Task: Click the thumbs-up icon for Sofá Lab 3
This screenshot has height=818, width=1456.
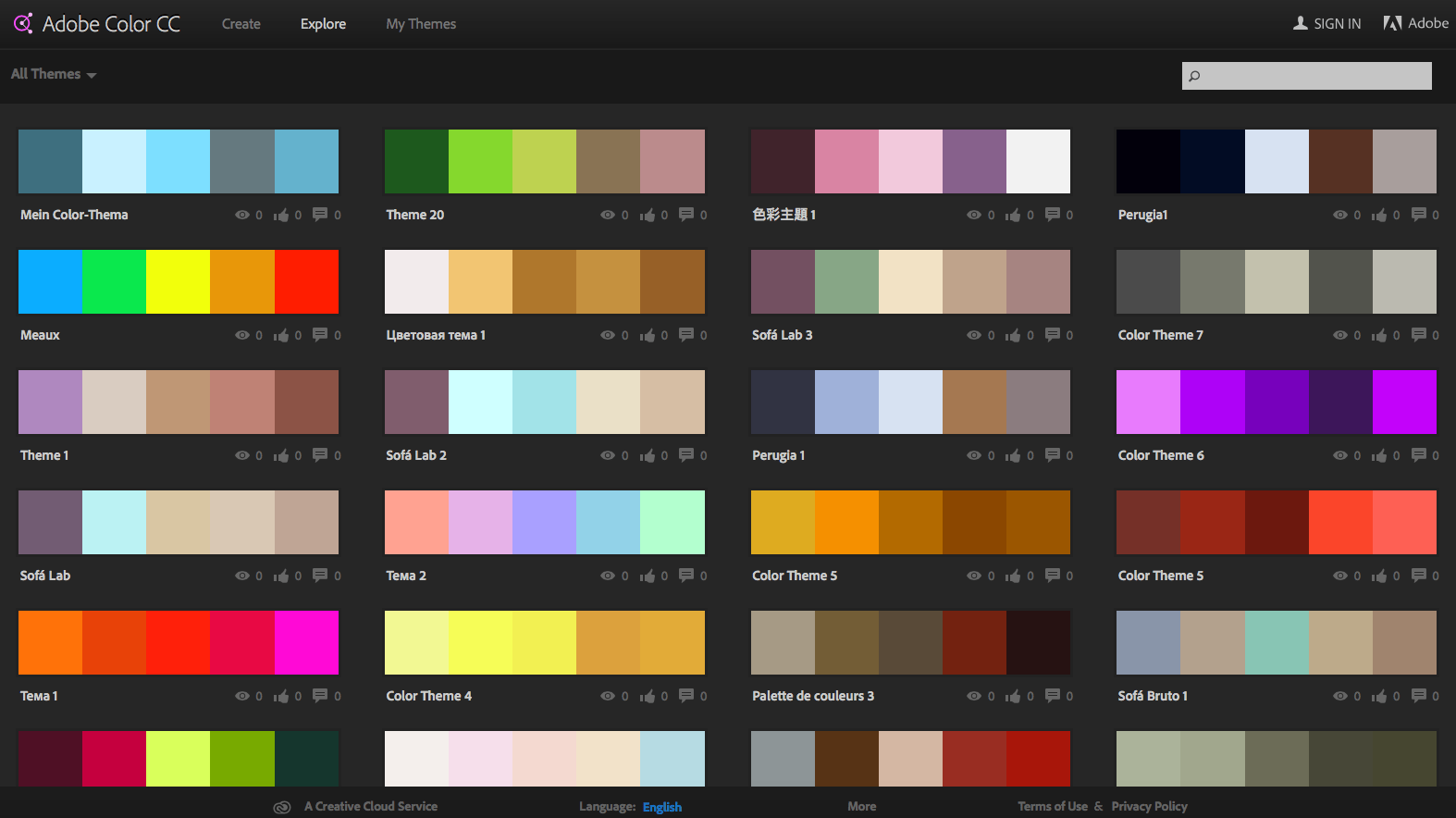Action: (1013, 335)
